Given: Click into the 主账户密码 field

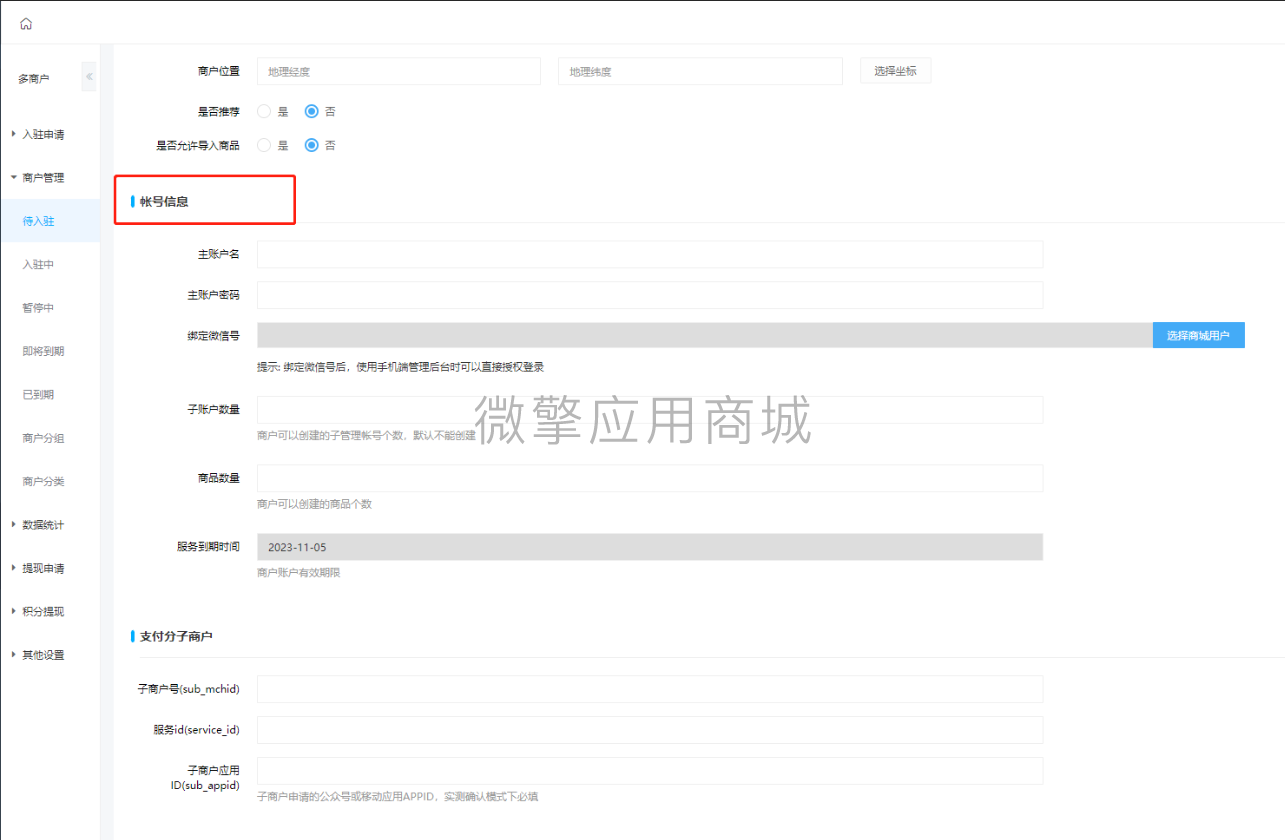Looking at the screenshot, I should 650,295.
